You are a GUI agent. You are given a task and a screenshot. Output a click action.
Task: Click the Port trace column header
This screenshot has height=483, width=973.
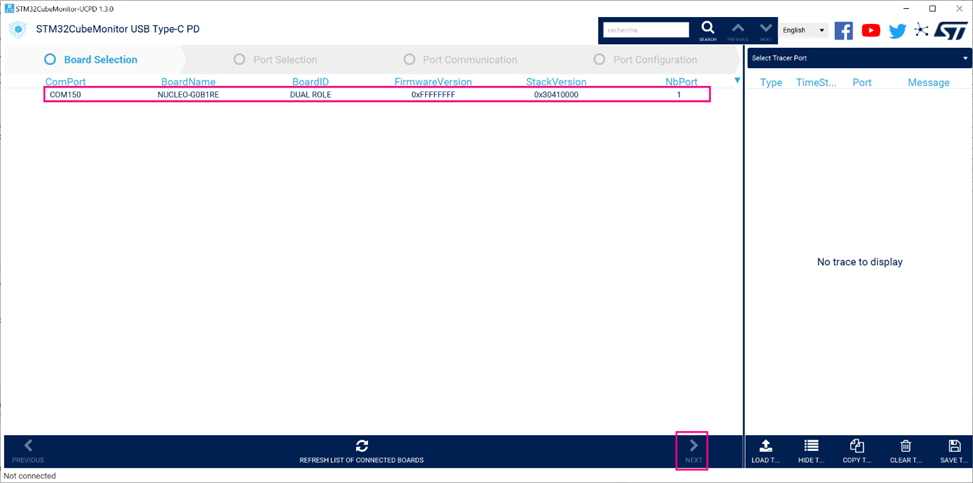pyautogui.click(x=862, y=83)
